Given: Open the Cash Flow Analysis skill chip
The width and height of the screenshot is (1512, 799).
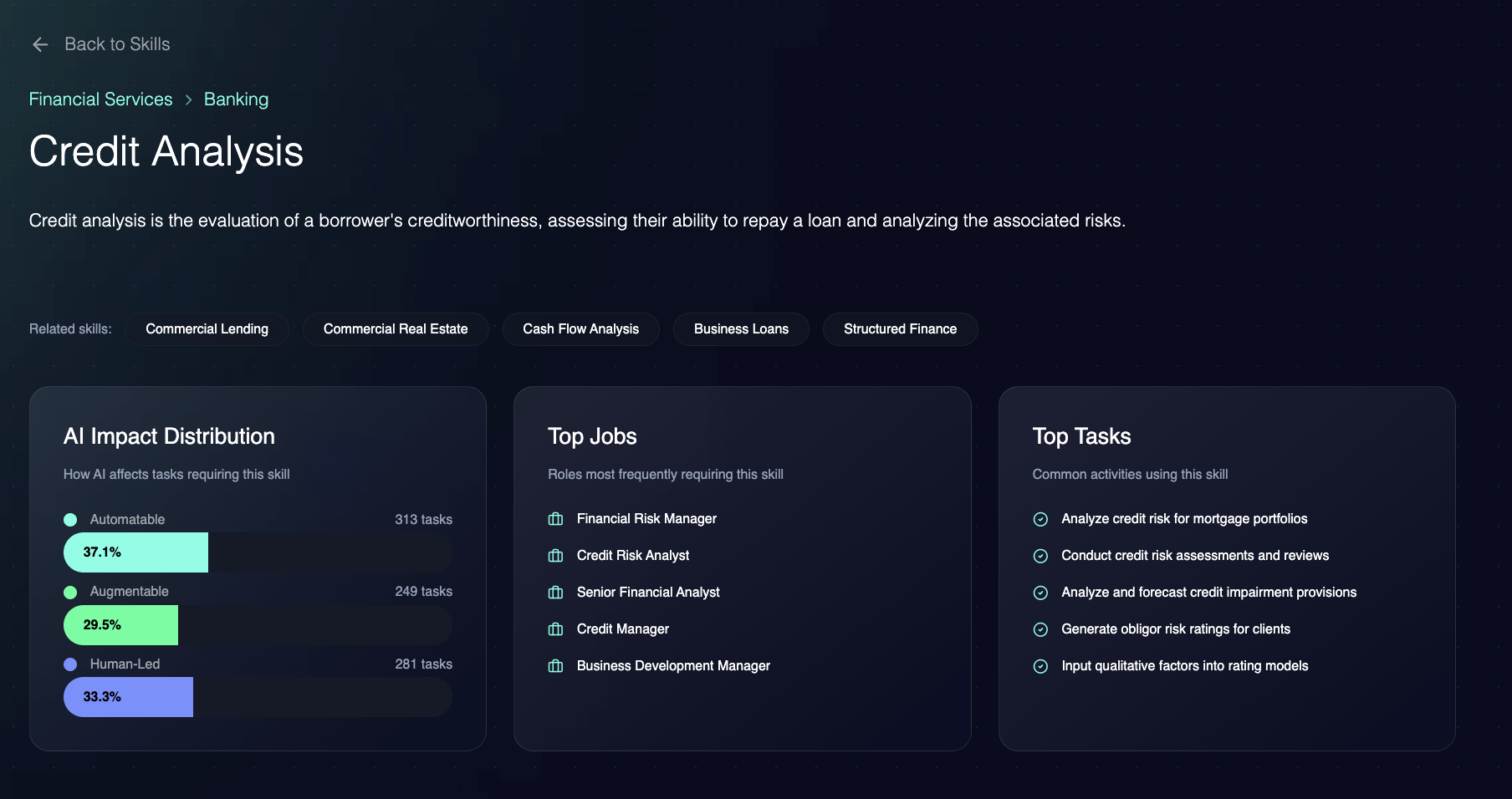Looking at the screenshot, I should pos(581,329).
